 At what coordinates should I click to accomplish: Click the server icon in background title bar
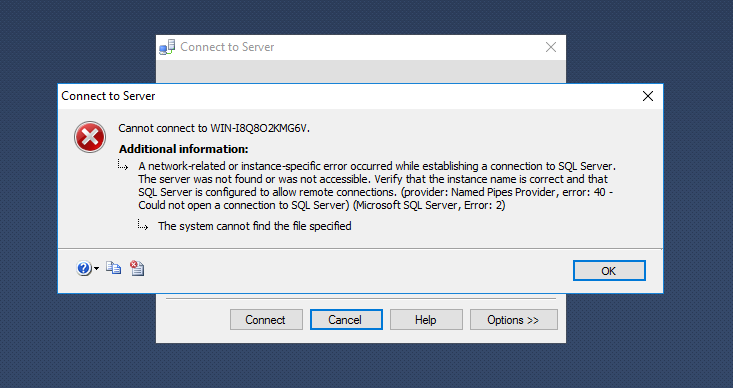167,47
